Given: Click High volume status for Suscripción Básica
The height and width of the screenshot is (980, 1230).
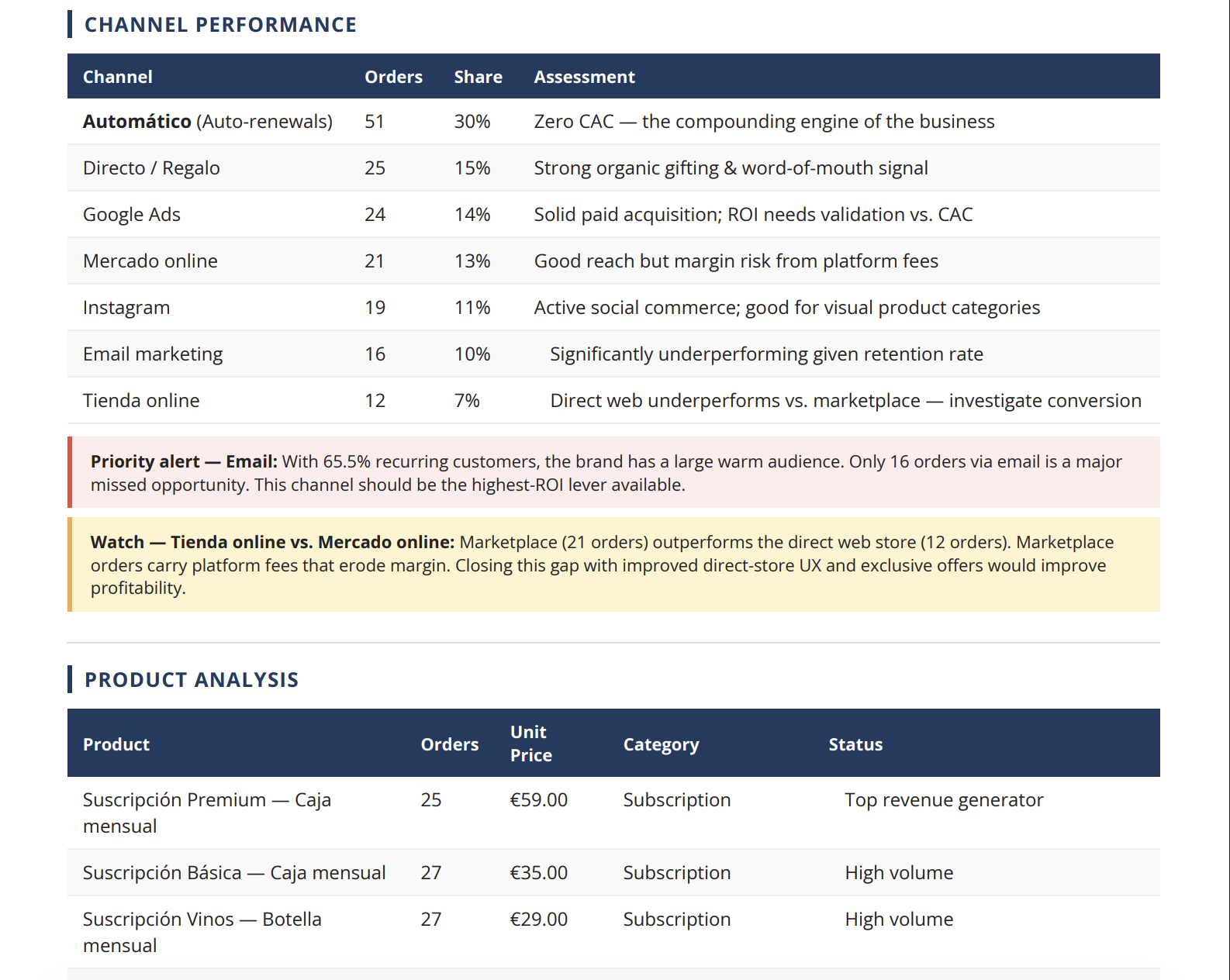Looking at the screenshot, I should pyautogui.click(x=899, y=873).
